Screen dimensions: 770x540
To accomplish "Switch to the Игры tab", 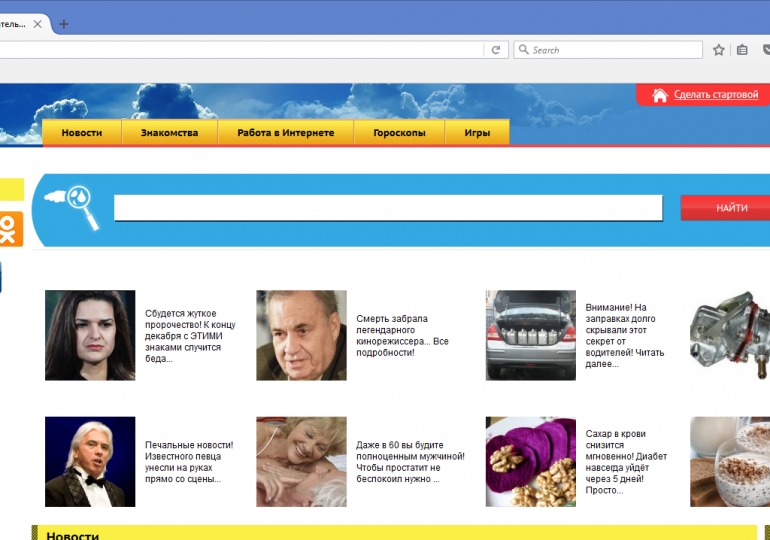I will click(x=477, y=133).
